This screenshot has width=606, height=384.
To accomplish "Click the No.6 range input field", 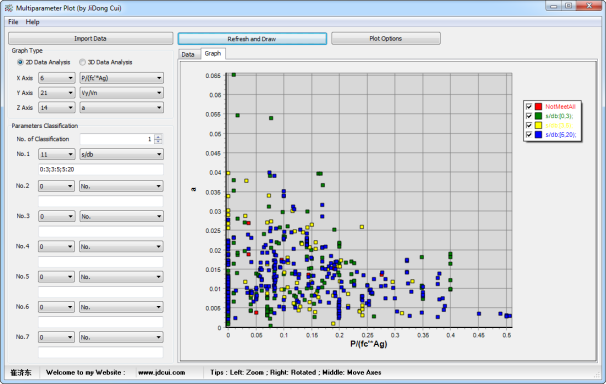I will coord(100,322).
